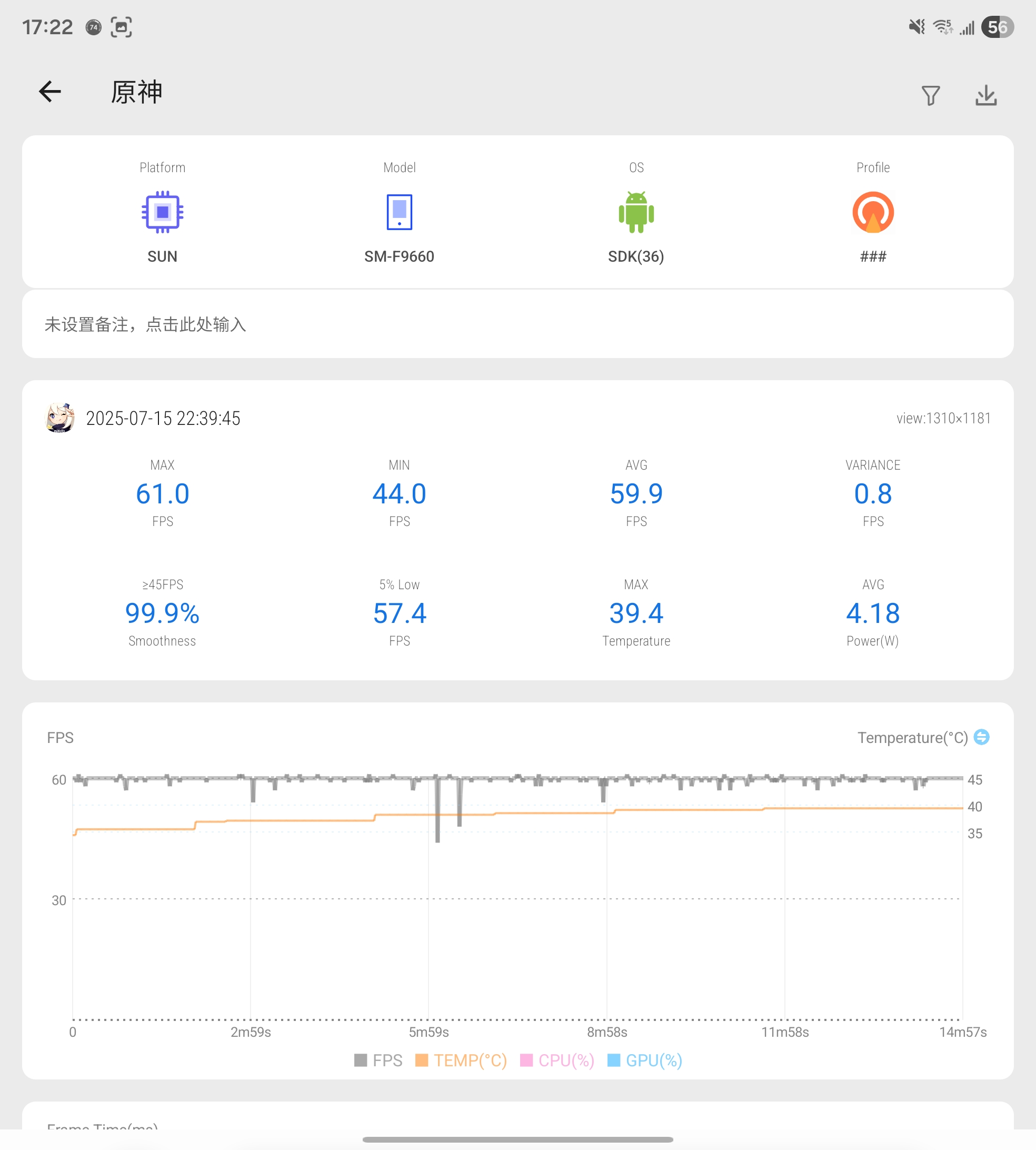This screenshot has height=1150, width=1036.
Task: Tap the cellular signal bars icon
Action: pos(967,27)
